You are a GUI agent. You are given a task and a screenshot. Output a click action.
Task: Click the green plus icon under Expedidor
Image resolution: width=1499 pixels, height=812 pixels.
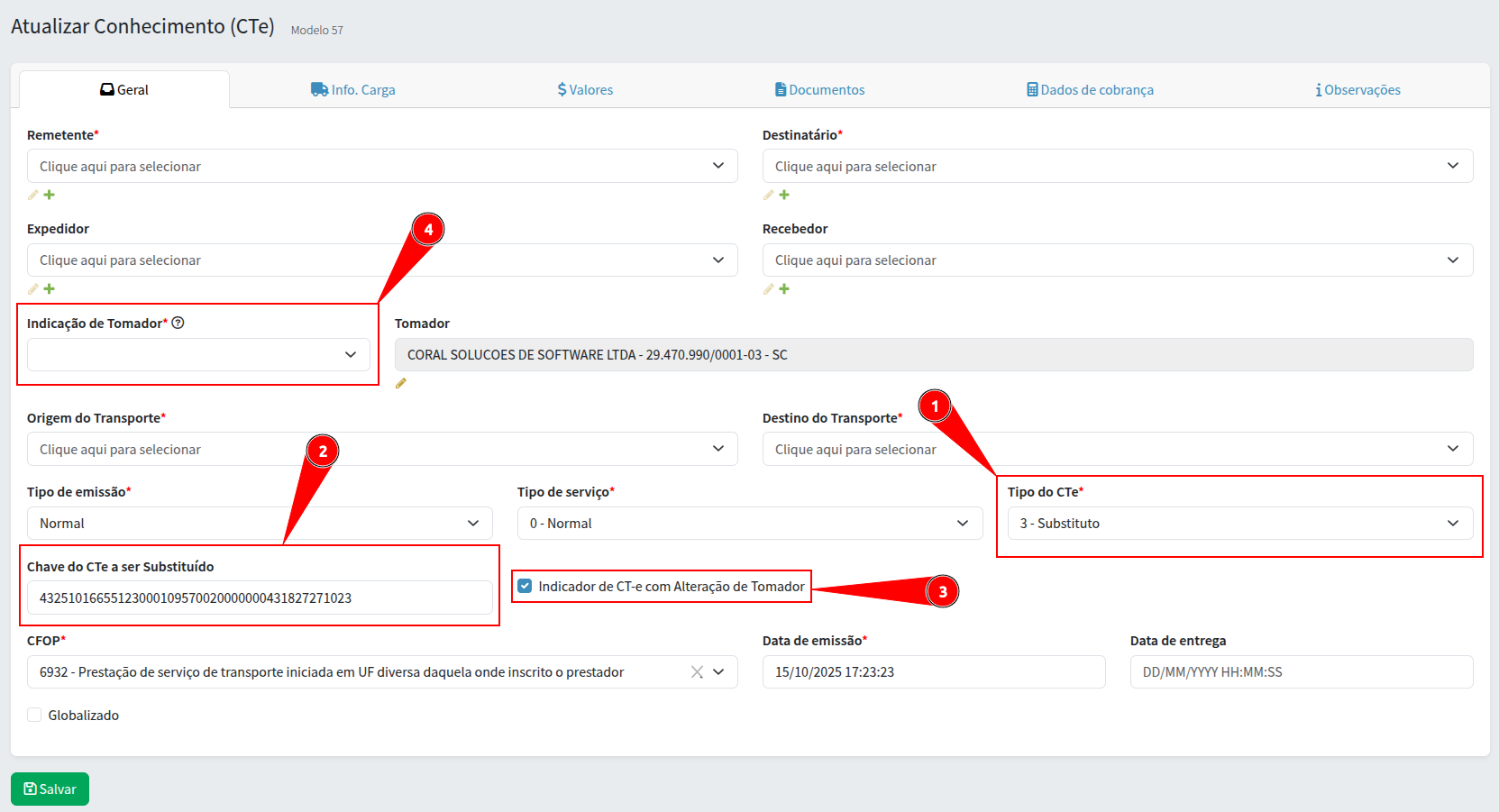(50, 289)
